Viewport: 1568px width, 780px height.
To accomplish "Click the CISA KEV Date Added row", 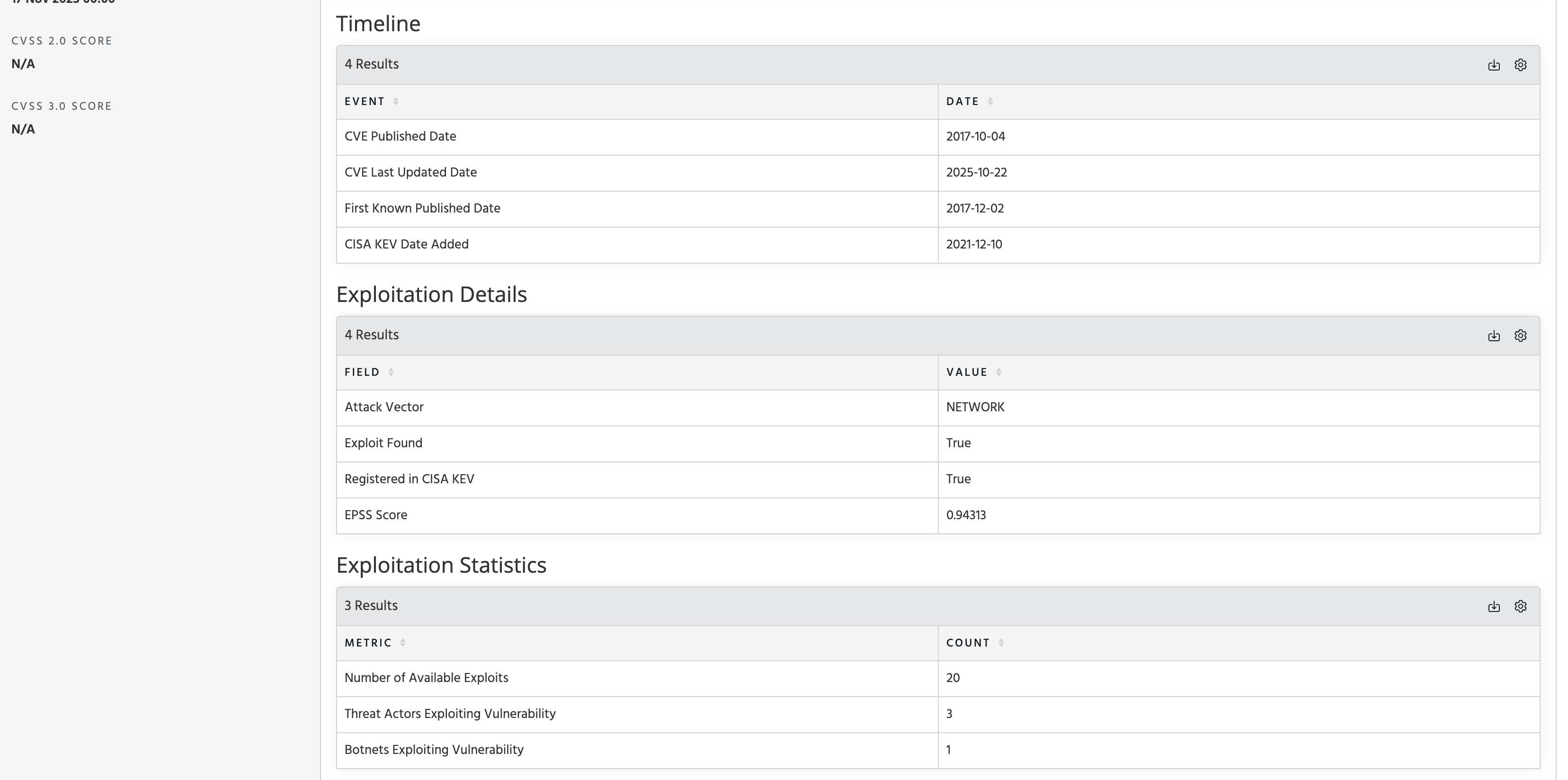I will click(406, 245).
